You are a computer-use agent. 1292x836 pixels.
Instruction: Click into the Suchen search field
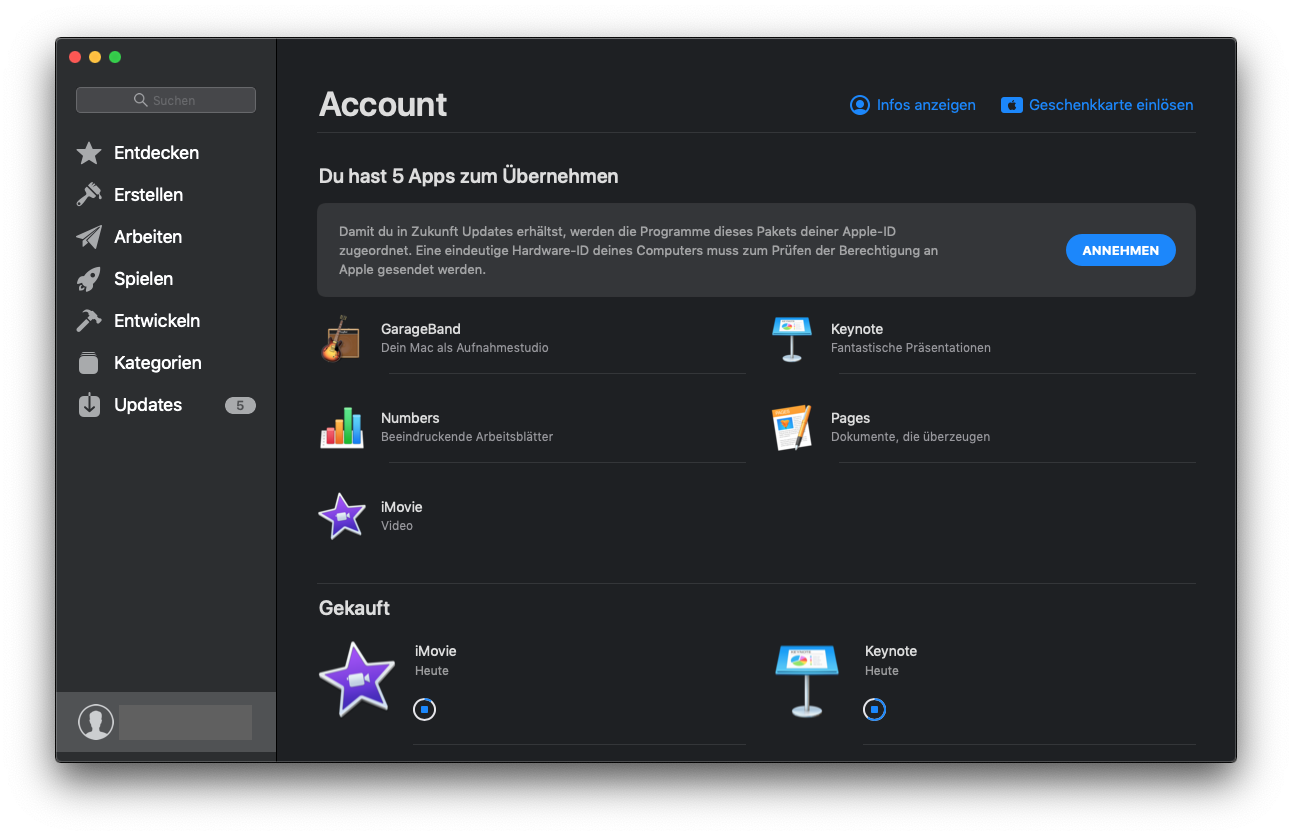166,100
